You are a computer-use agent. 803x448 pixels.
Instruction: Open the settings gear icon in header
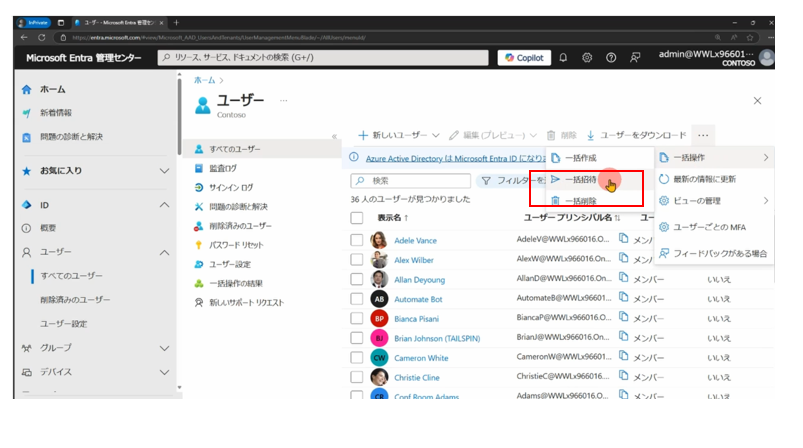587,58
